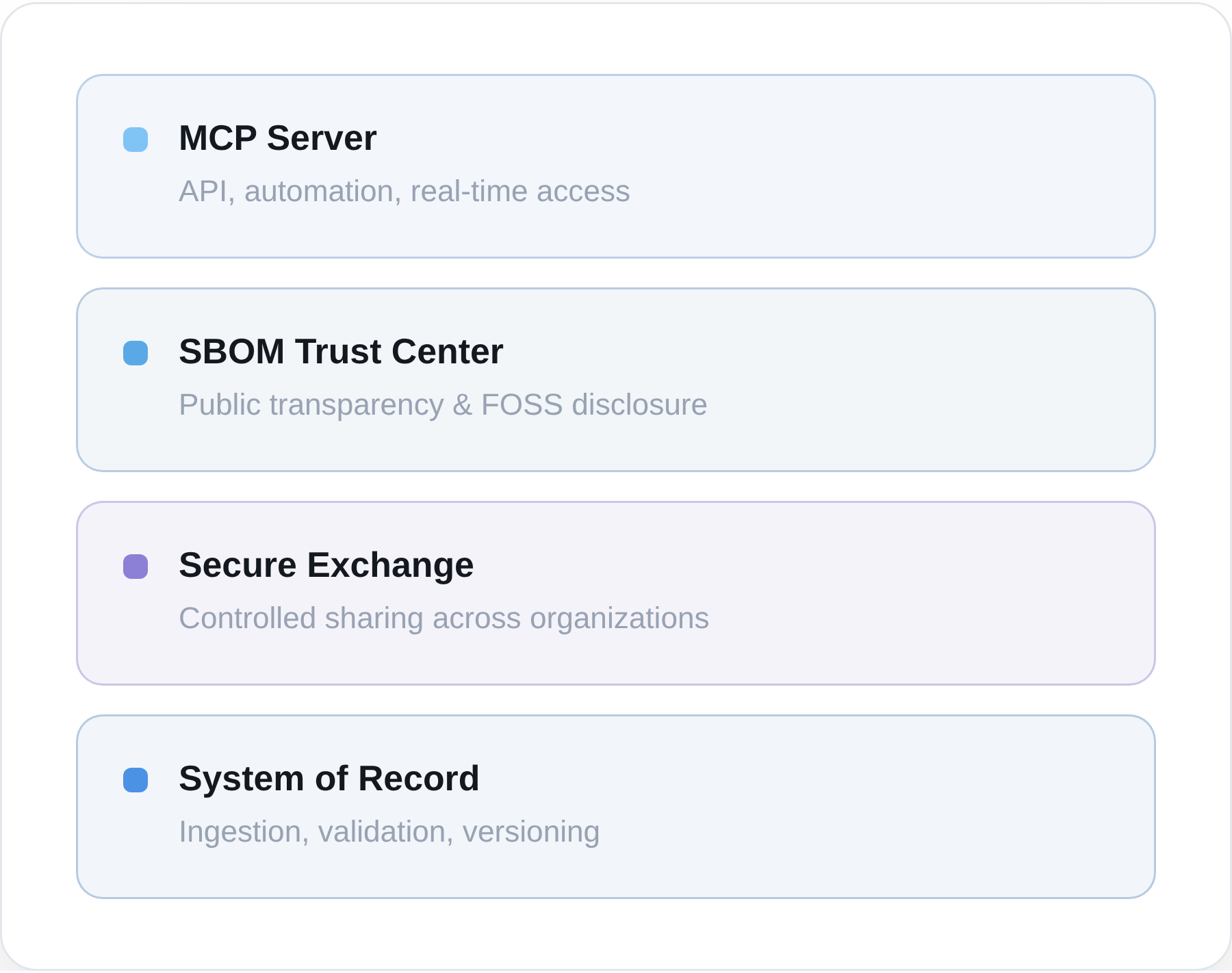This screenshot has height=973, width=1232.
Task: Click 'API, automation, real-time access' text
Action: coord(404,192)
